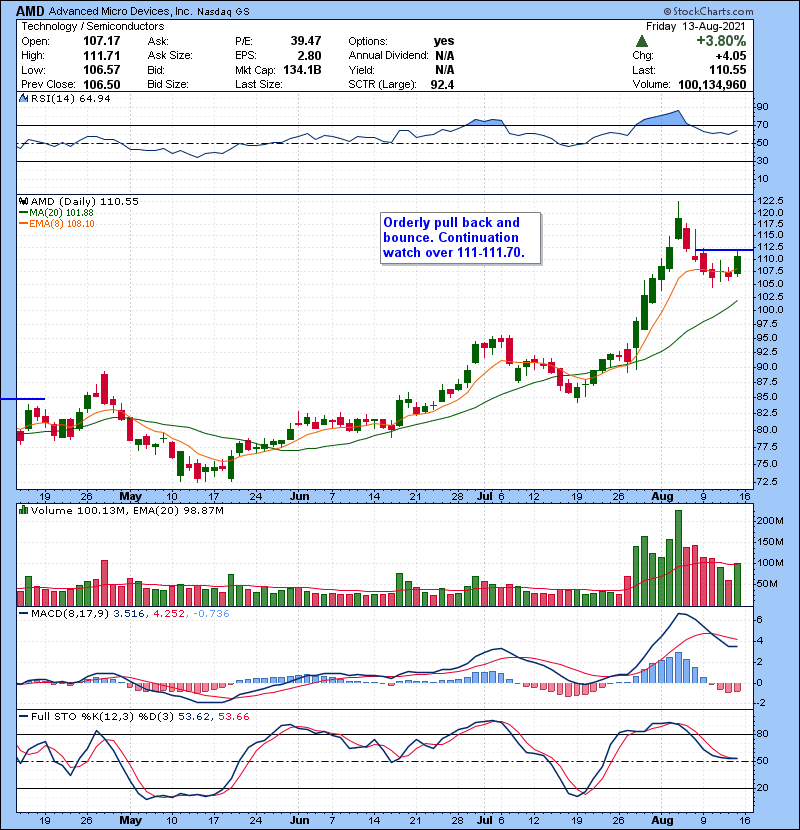Click the RSI(14) 64.94 indicator label

[70, 98]
